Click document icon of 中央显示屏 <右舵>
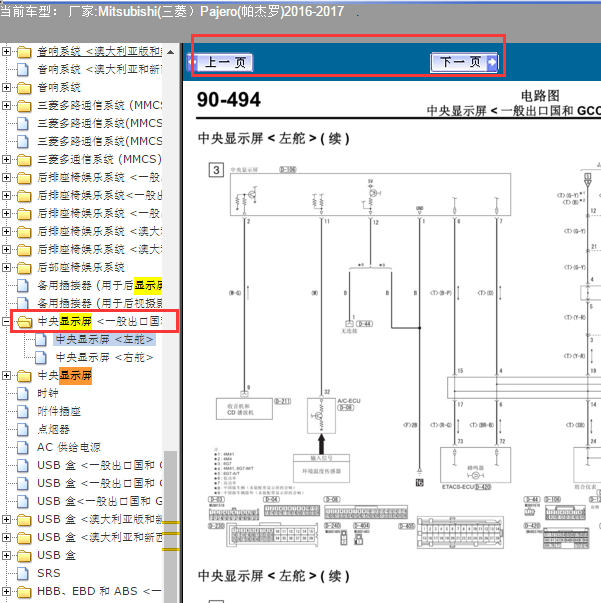Screen dimensions: 601x603 (41, 358)
